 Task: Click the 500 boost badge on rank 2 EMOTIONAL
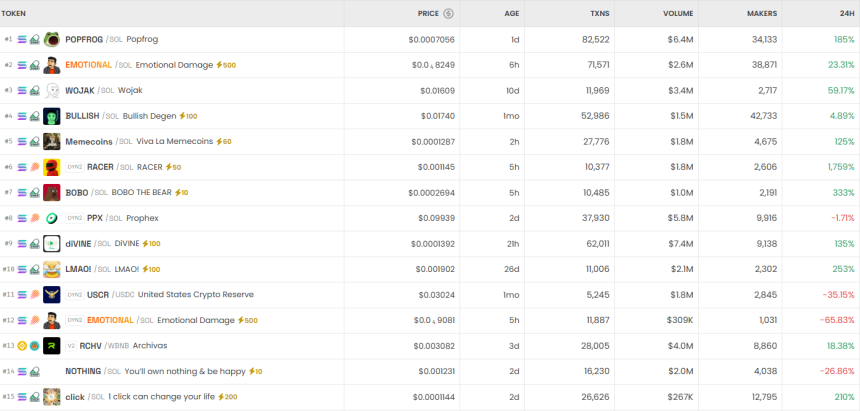click(226, 65)
